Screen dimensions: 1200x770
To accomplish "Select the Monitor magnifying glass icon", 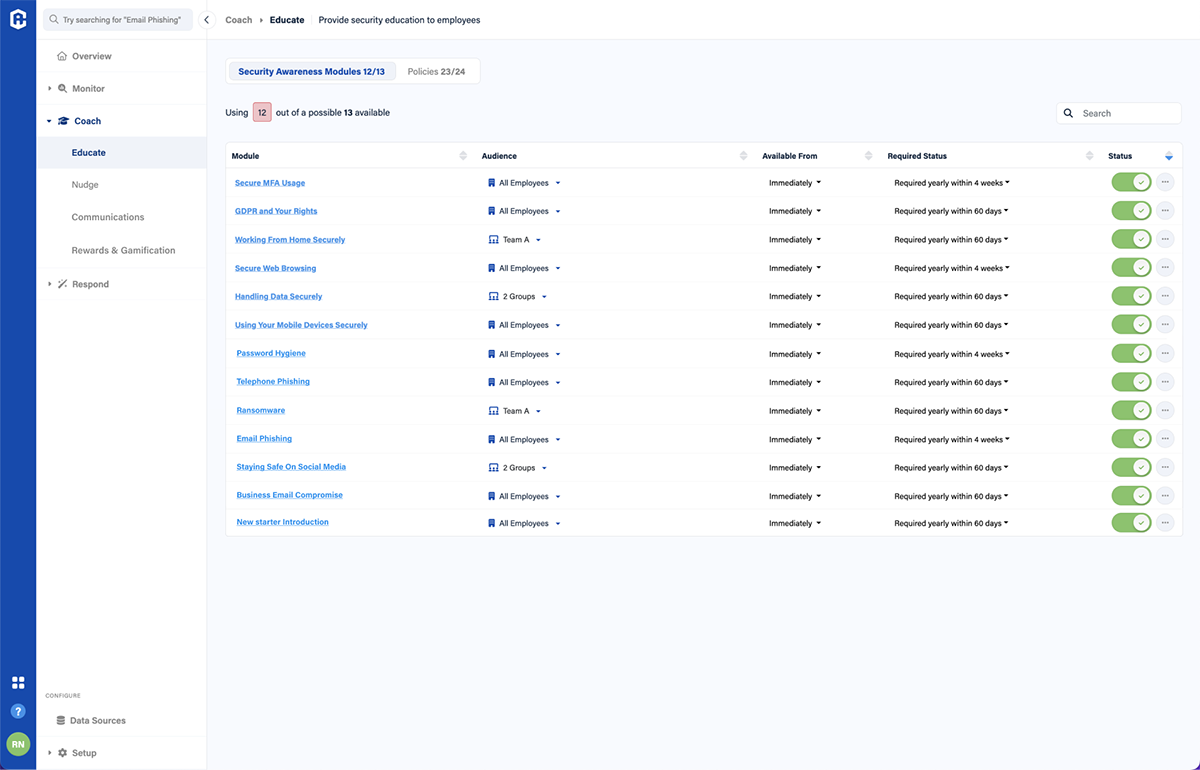I will click(x=62, y=88).
